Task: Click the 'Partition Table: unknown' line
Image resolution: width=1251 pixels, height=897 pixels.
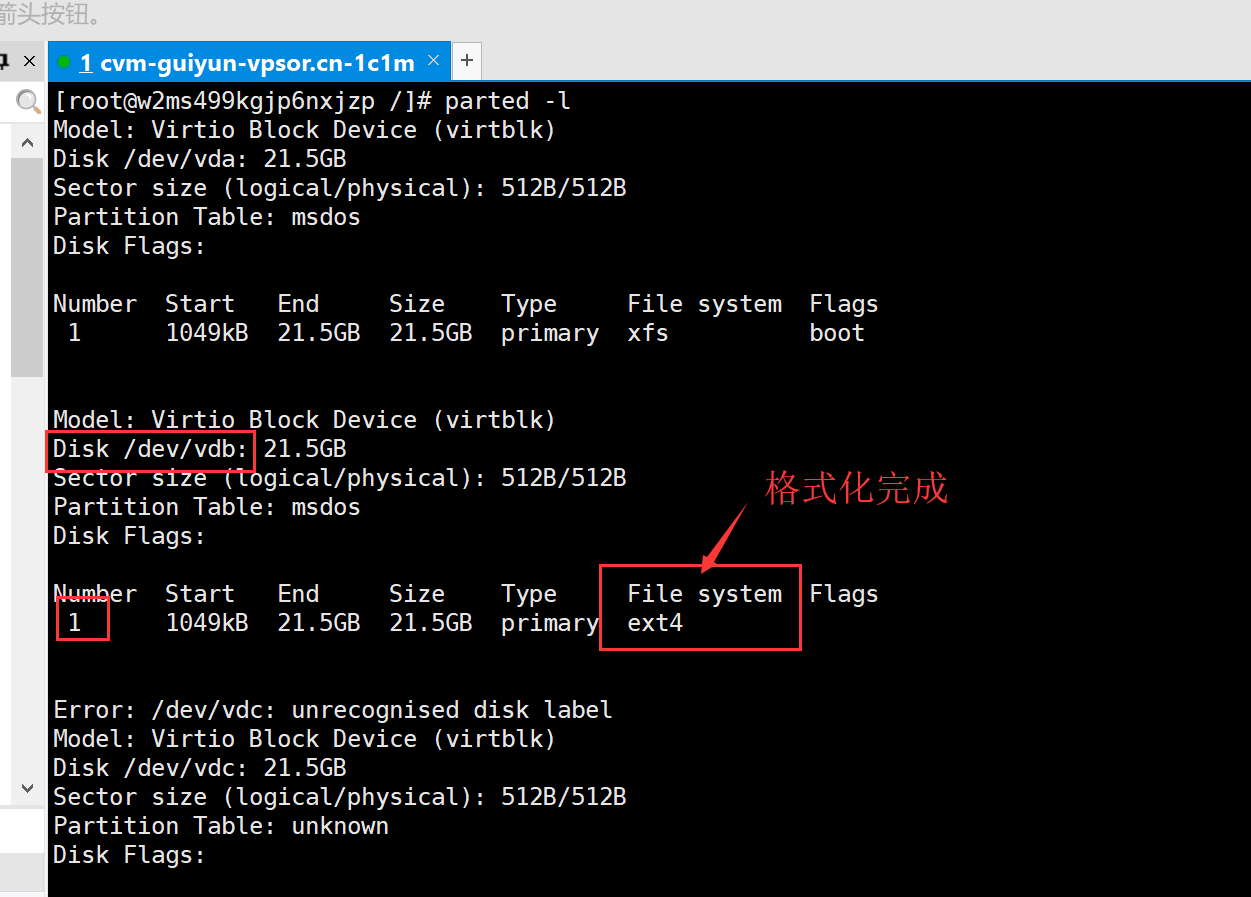Action: [221, 826]
